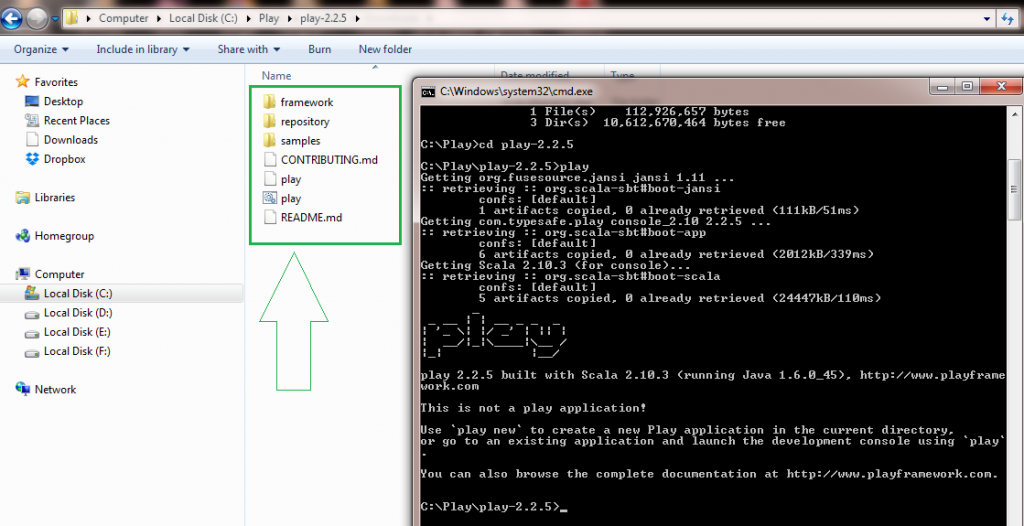Select the plain play file icon
The height and width of the screenshot is (526, 1024).
269,179
